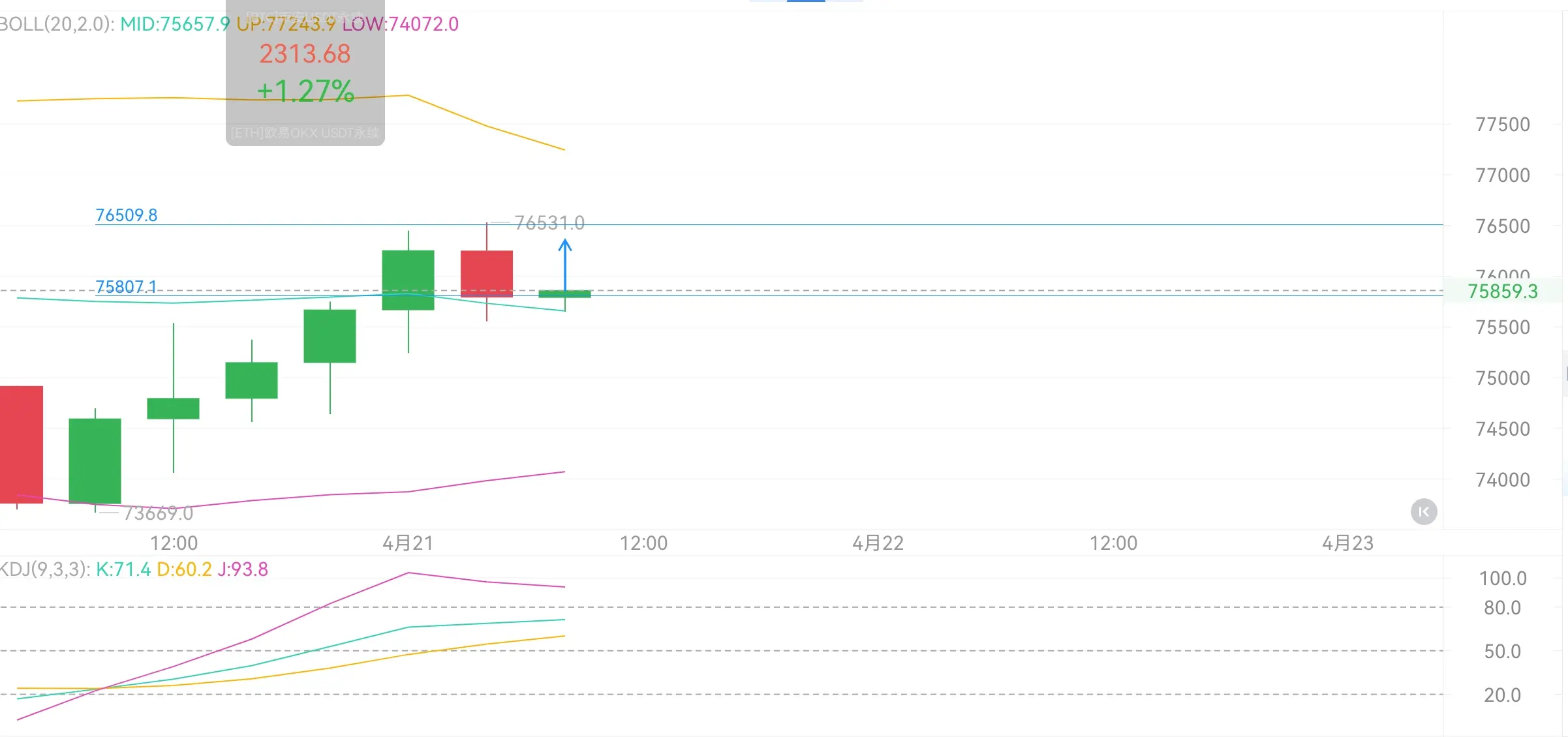1568x737 pixels.
Task: Select the 76509.8 horizontal line label
Action: point(127,215)
